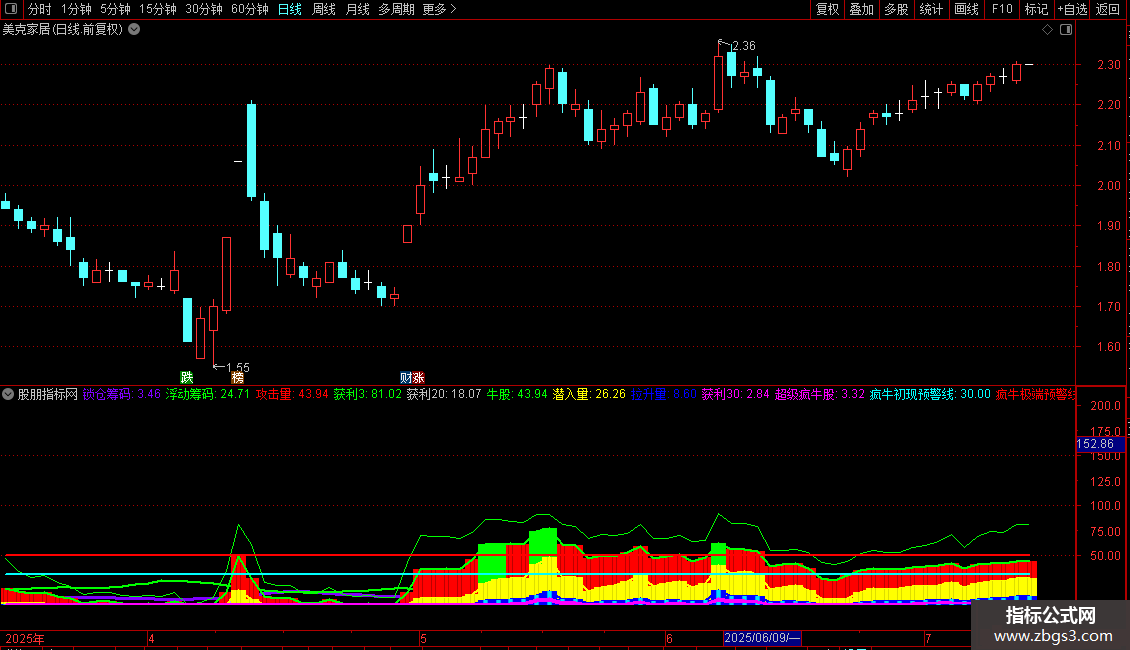1130x650 pixels.
Task: Click the 标记 mark button
Action: coord(1036,9)
